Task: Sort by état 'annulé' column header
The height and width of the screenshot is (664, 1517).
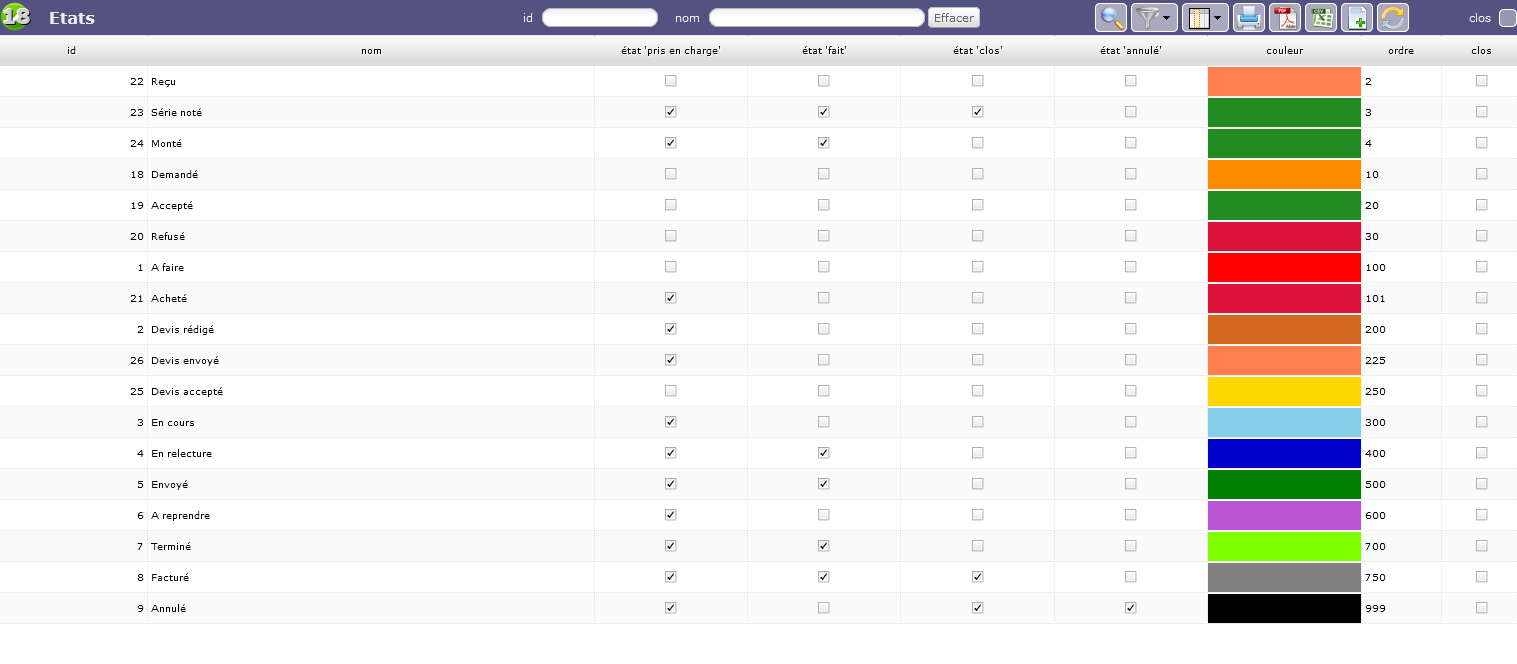Action: (1130, 50)
